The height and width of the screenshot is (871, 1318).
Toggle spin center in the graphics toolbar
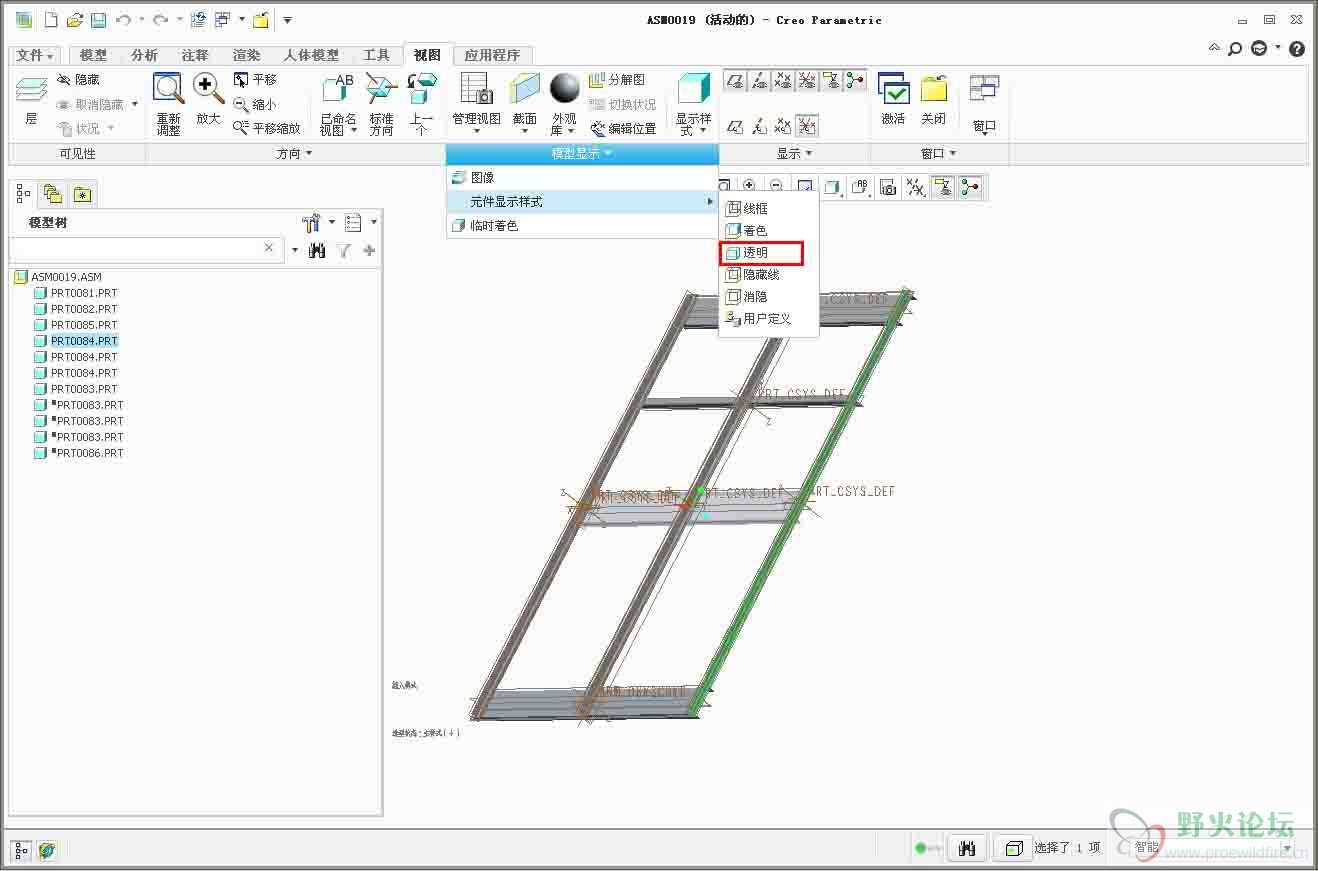(x=969, y=187)
